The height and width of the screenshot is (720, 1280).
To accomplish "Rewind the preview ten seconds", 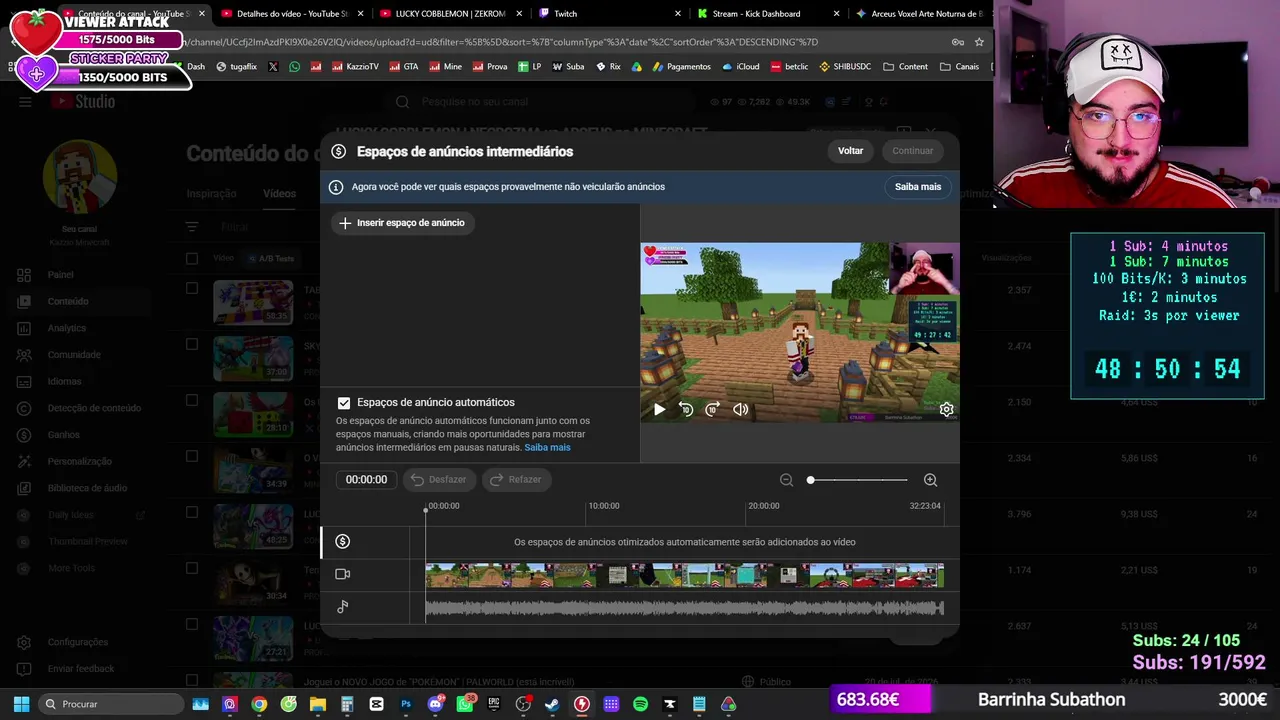I will (x=686, y=409).
